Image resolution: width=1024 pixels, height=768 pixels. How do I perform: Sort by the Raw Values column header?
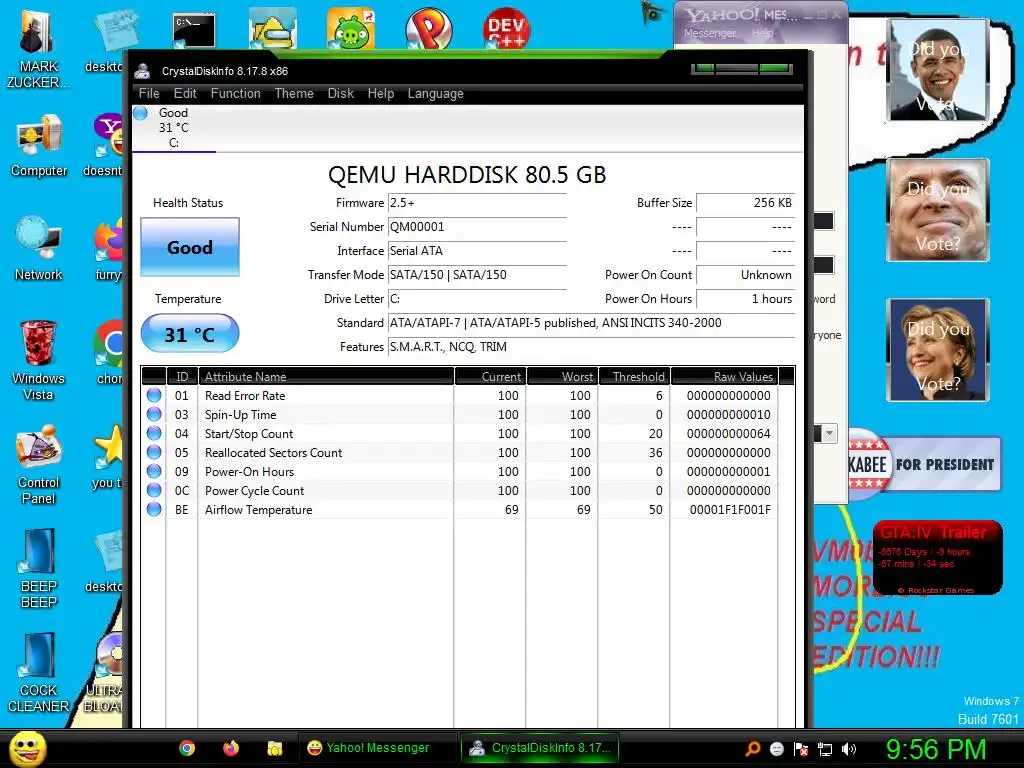725,376
